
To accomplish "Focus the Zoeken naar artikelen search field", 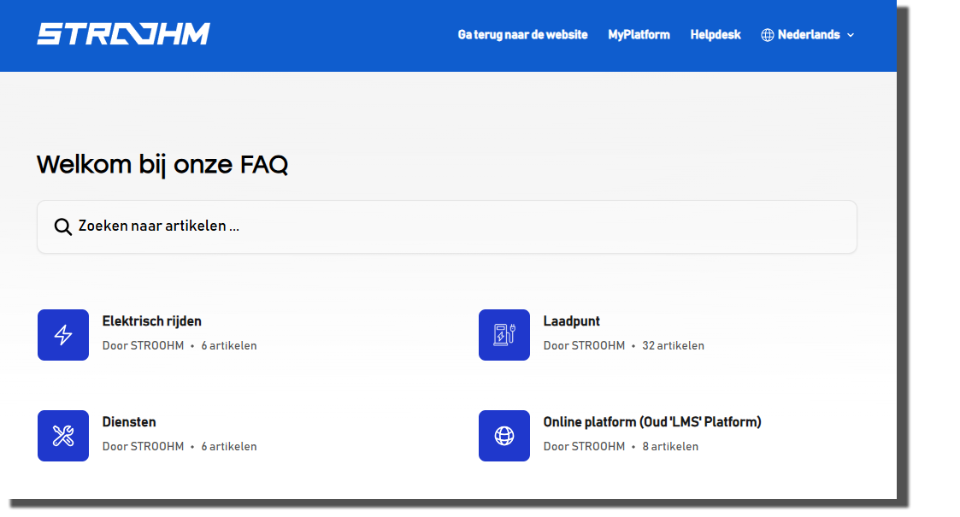I will (x=447, y=227).
